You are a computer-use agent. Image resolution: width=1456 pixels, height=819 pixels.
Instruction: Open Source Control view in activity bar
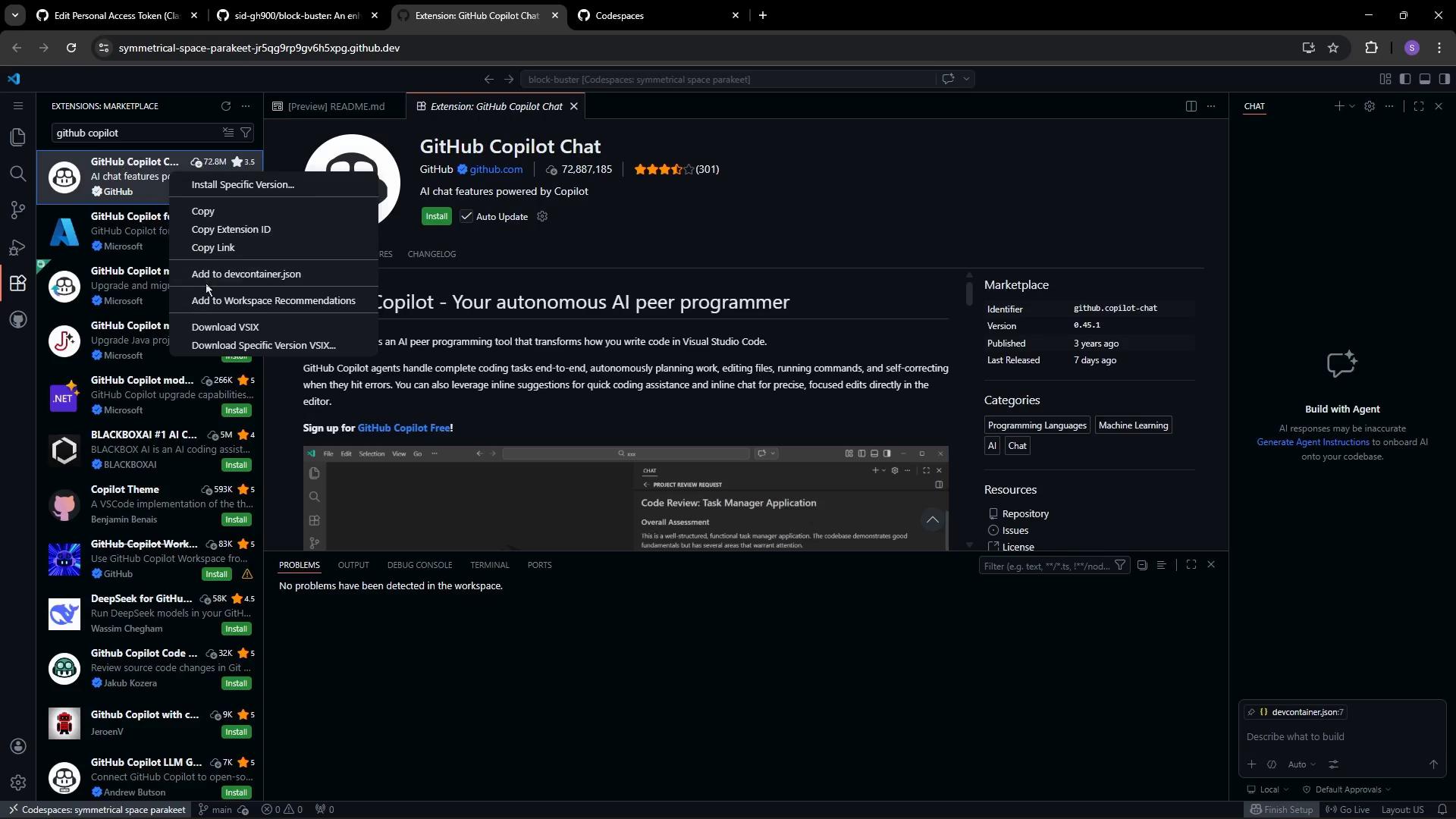click(x=17, y=210)
